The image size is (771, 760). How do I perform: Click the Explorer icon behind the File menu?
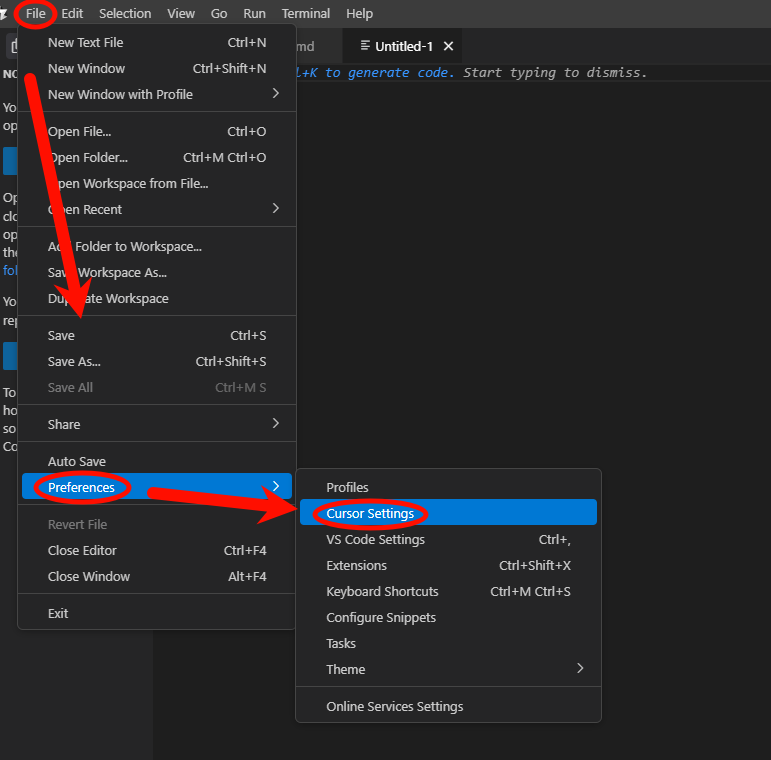pos(11,46)
